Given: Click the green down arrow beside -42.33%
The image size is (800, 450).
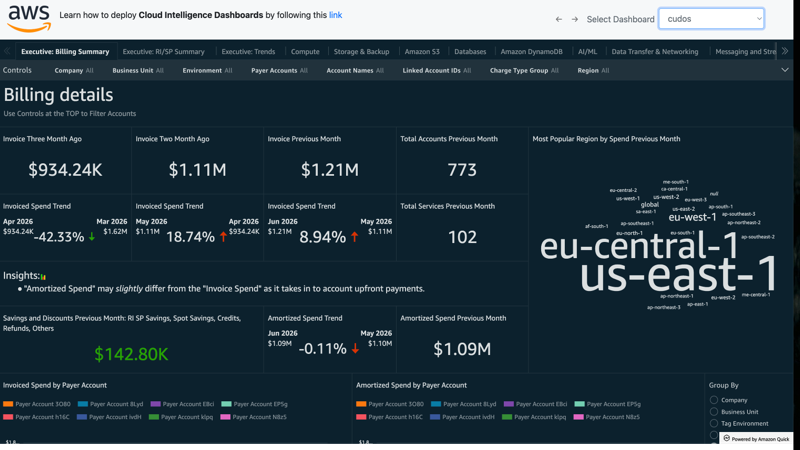Looking at the screenshot, I should (92, 237).
